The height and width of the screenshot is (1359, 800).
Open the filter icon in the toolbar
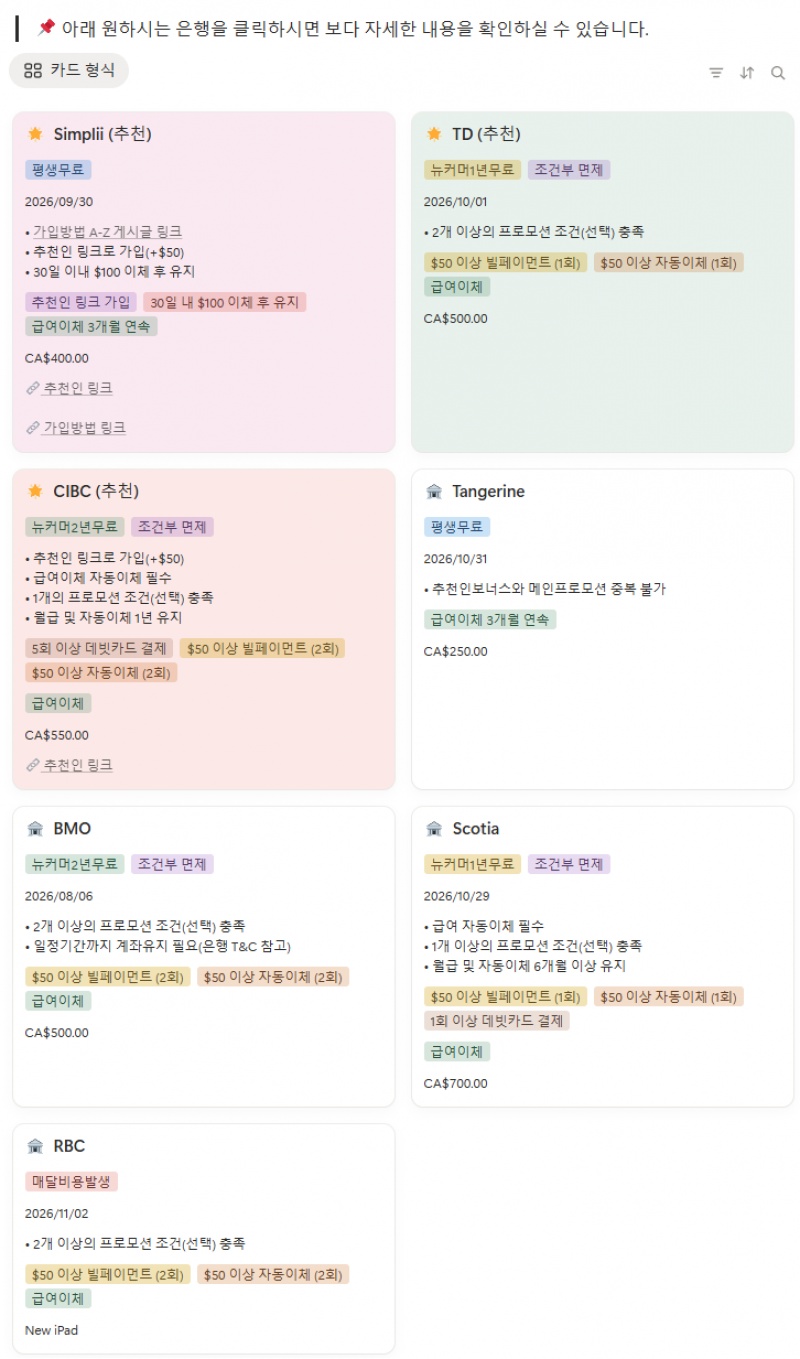[716, 72]
